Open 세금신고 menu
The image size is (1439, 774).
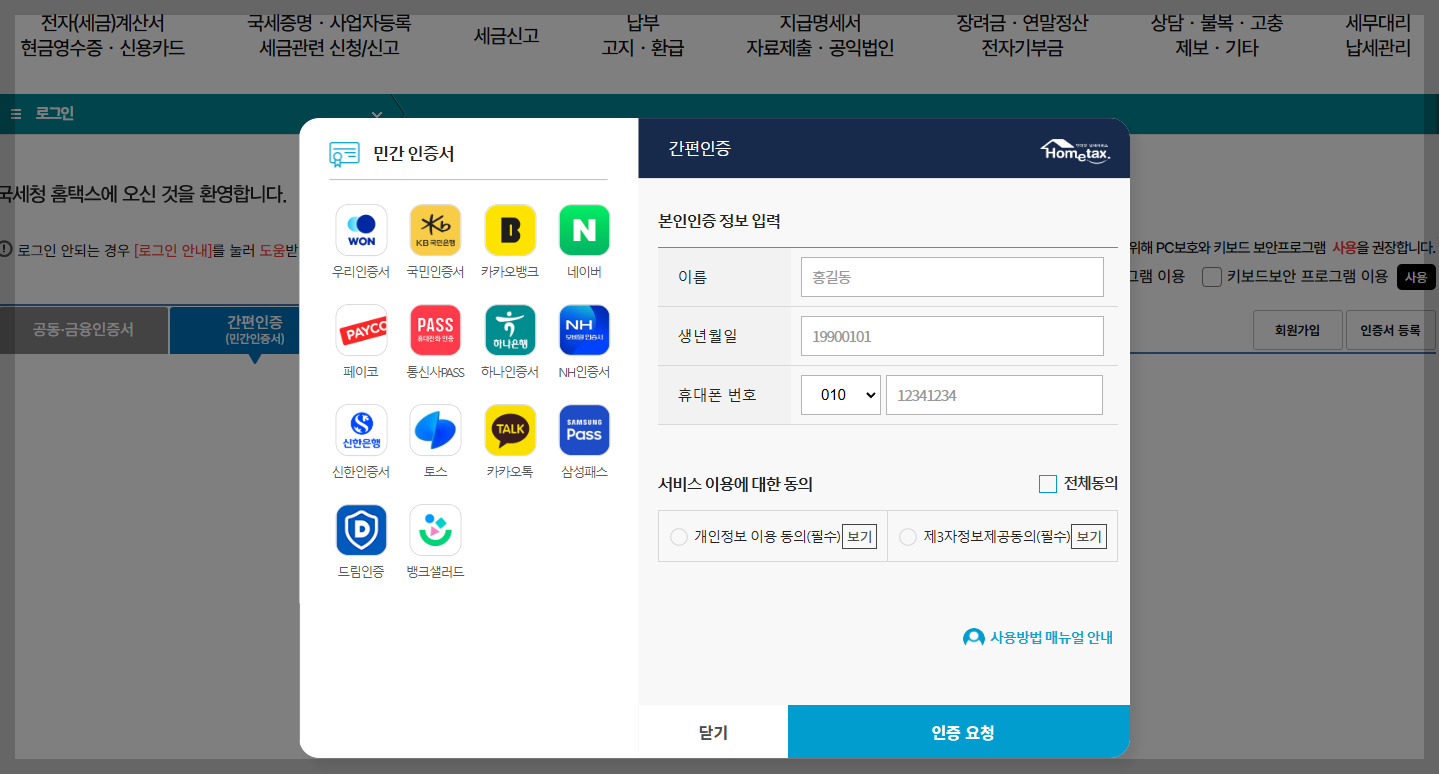coord(506,36)
